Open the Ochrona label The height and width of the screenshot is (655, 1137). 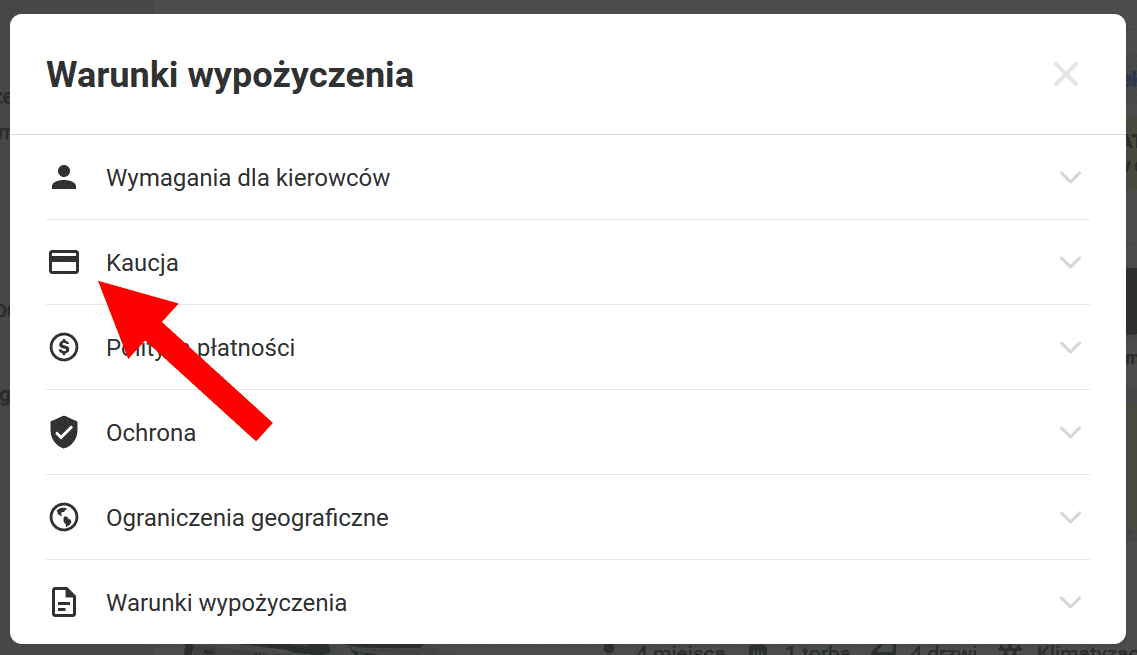tap(151, 432)
